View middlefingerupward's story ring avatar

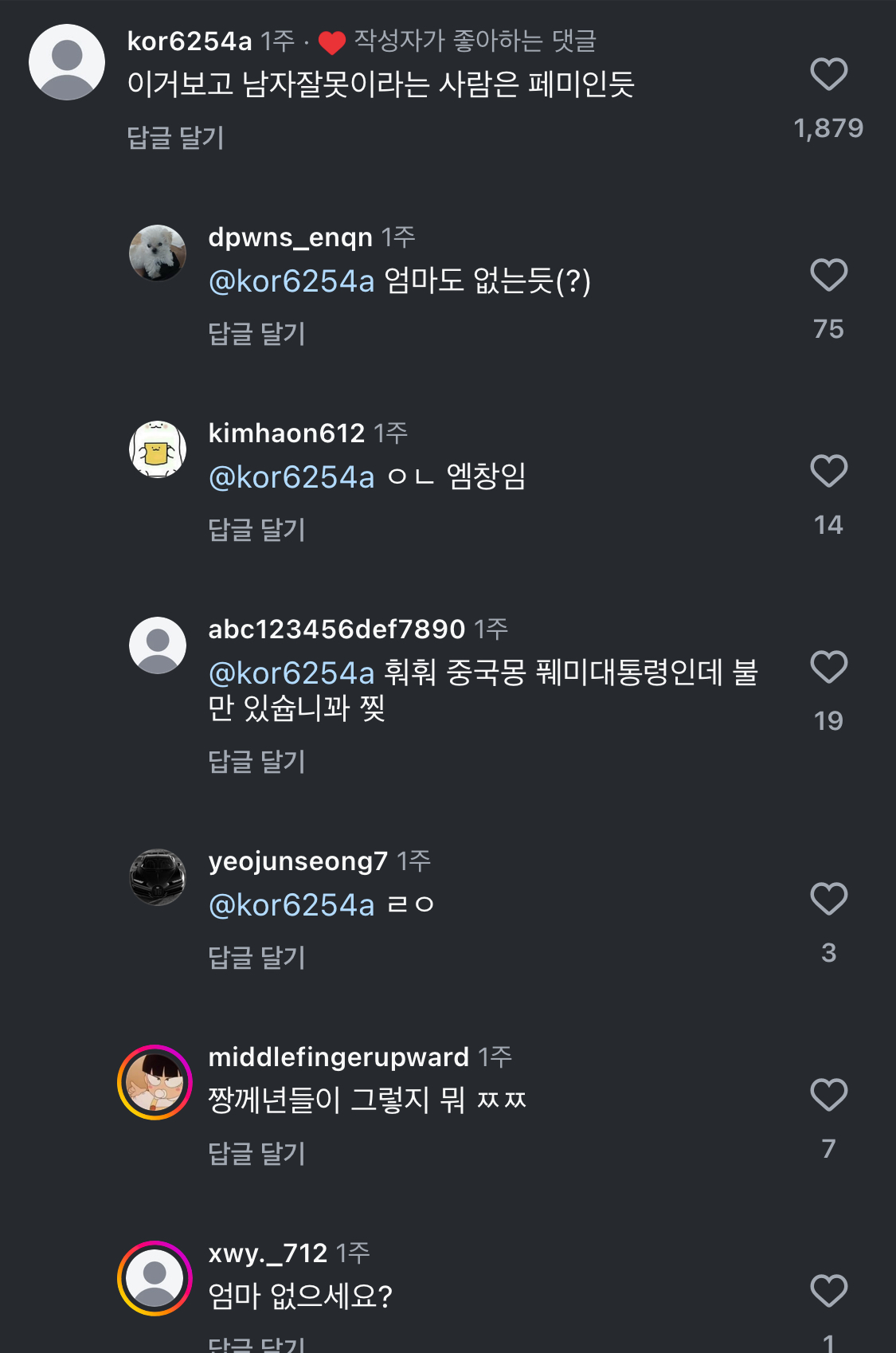155,1082
